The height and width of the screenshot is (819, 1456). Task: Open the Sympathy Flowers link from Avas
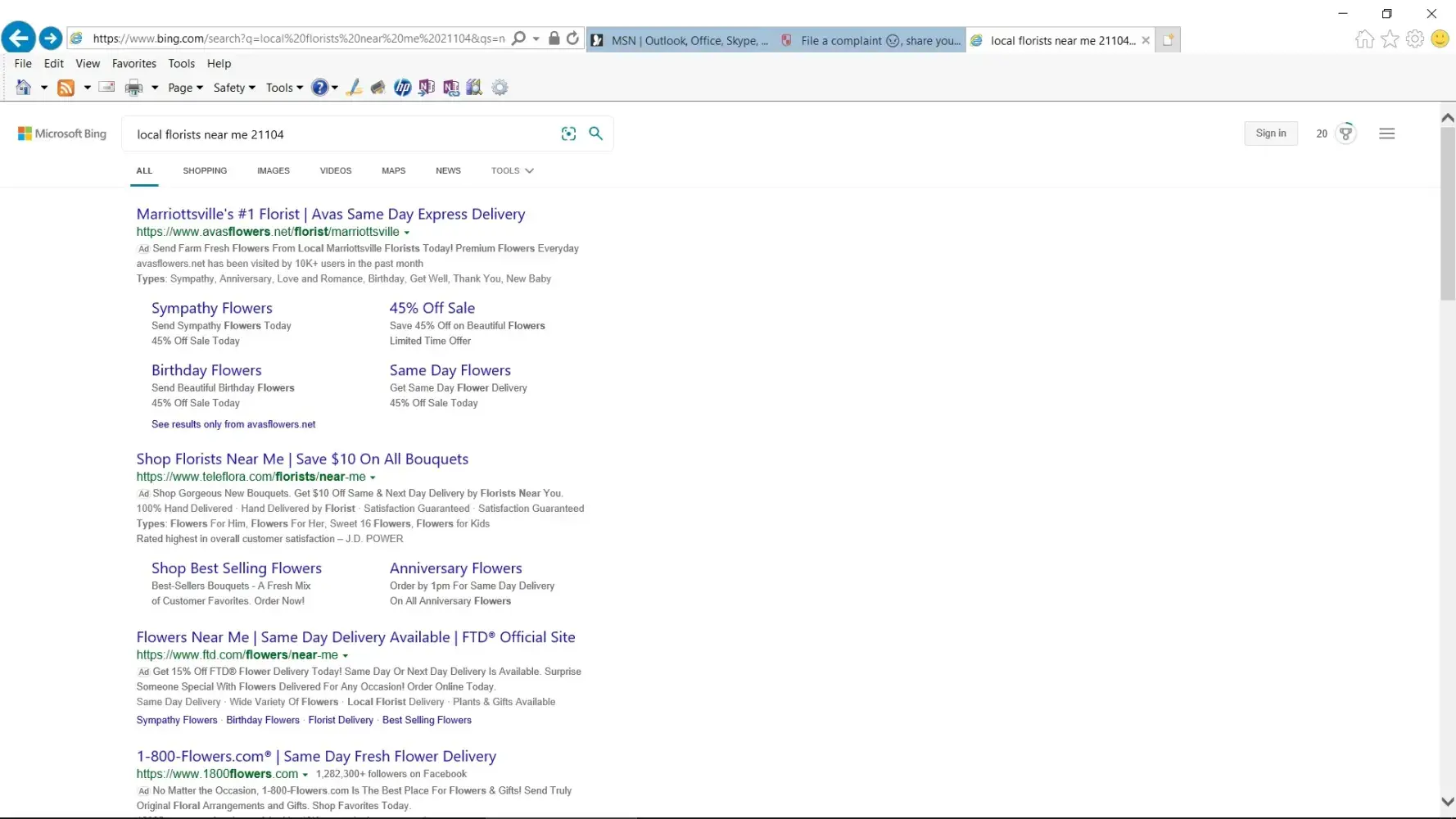(211, 308)
